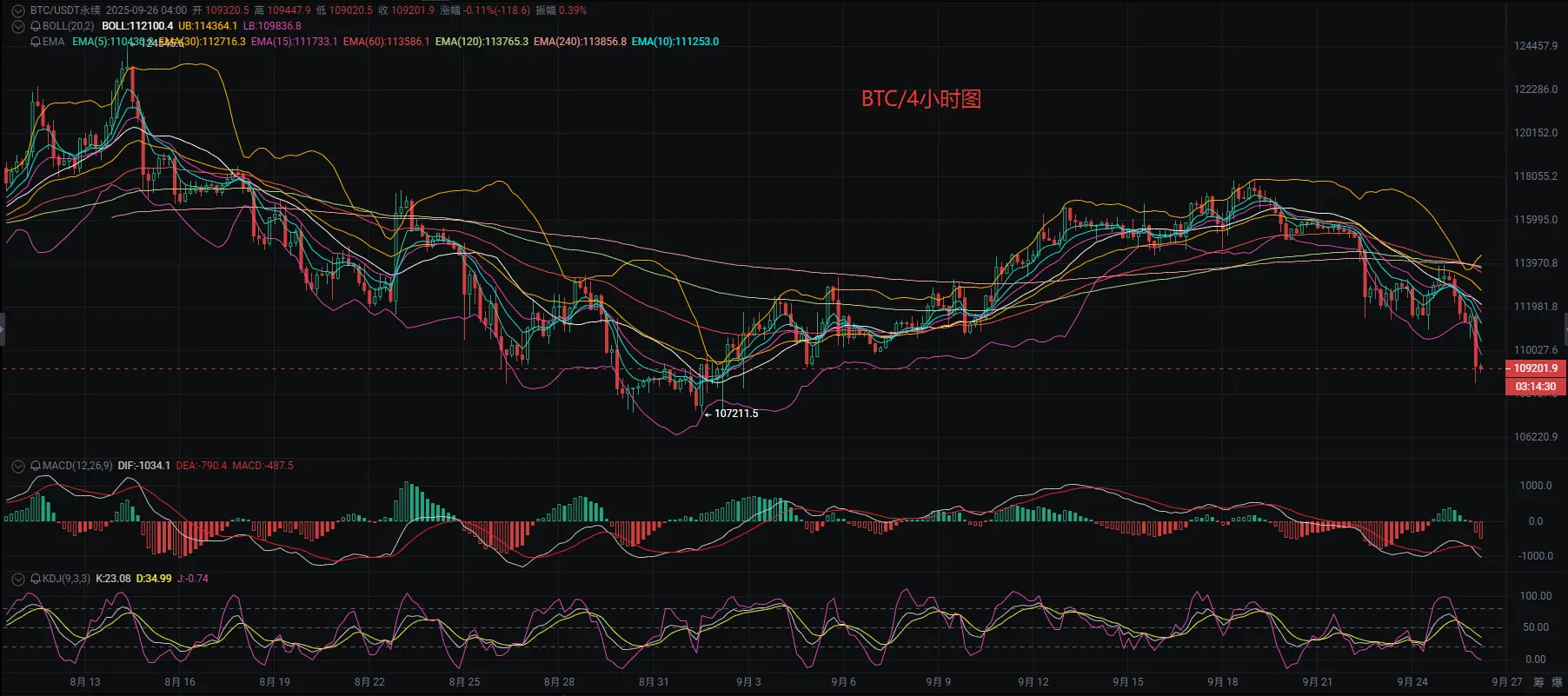Screen dimensions: 1568x696
Task: Expand the left edge side panel handle
Action: pos(3,329)
